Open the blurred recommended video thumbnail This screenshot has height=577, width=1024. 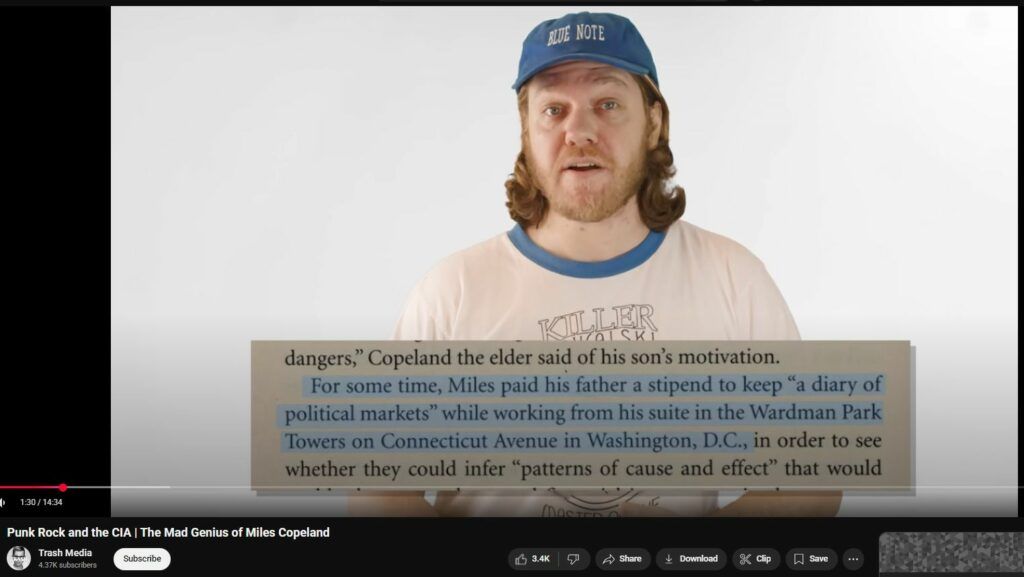[951, 555]
